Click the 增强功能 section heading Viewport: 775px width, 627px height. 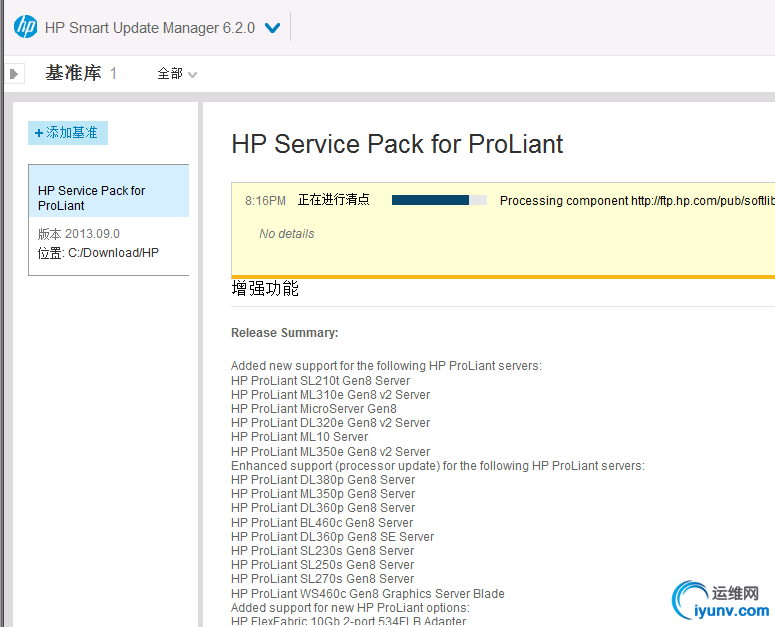(265, 289)
